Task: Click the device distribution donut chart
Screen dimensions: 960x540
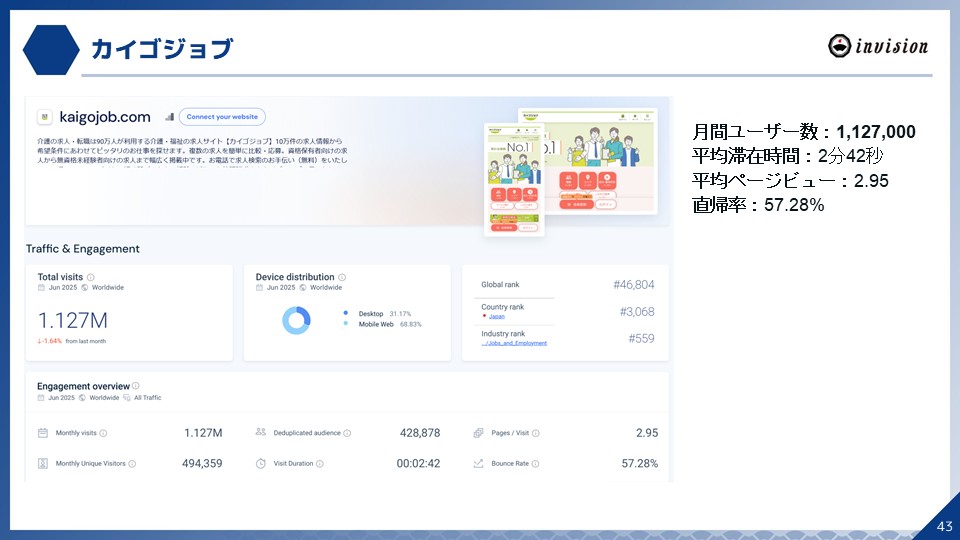Action: pos(296,320)
